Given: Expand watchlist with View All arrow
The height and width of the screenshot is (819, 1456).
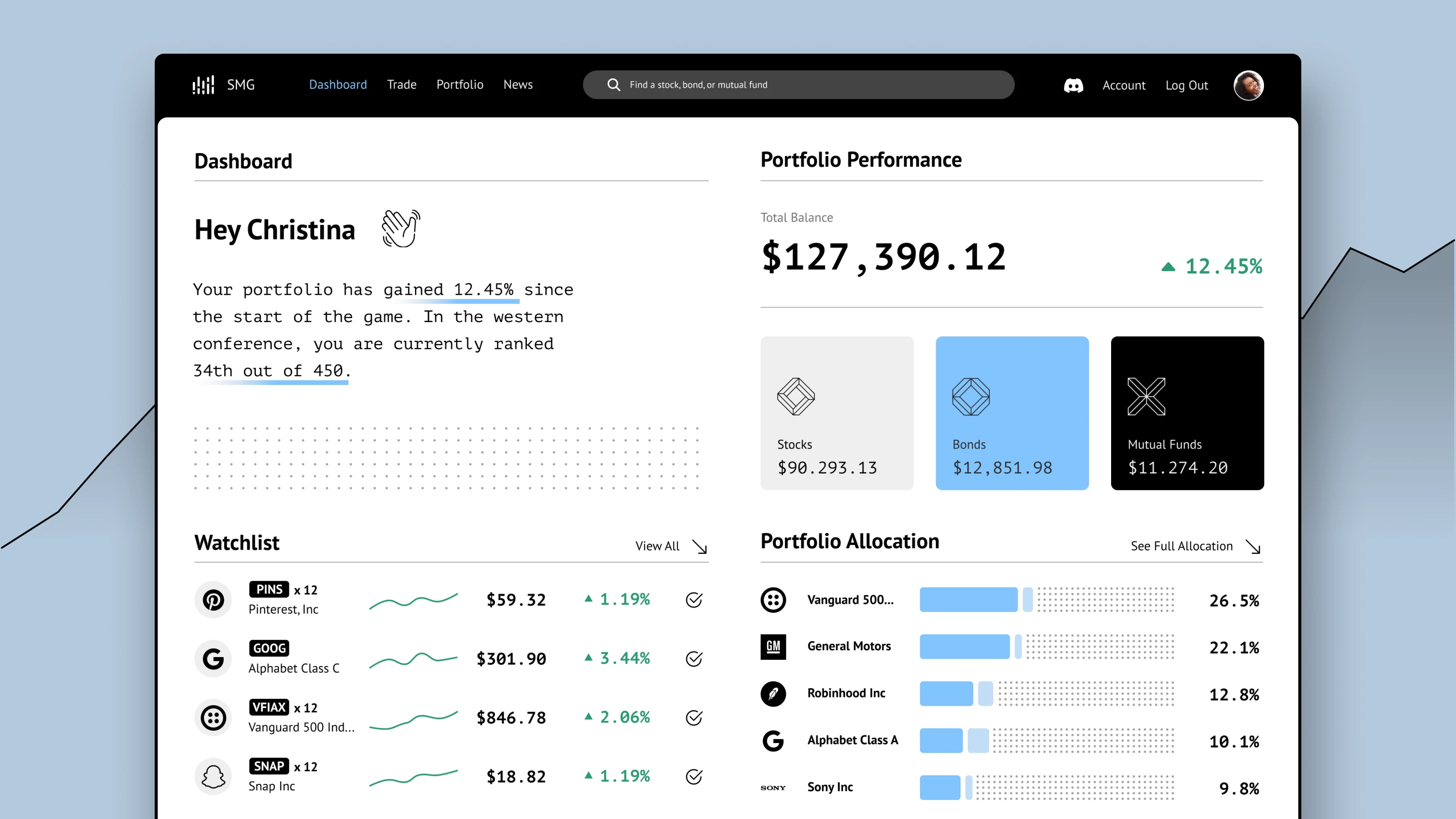Looking at the screenshot, I should point(699,546).
